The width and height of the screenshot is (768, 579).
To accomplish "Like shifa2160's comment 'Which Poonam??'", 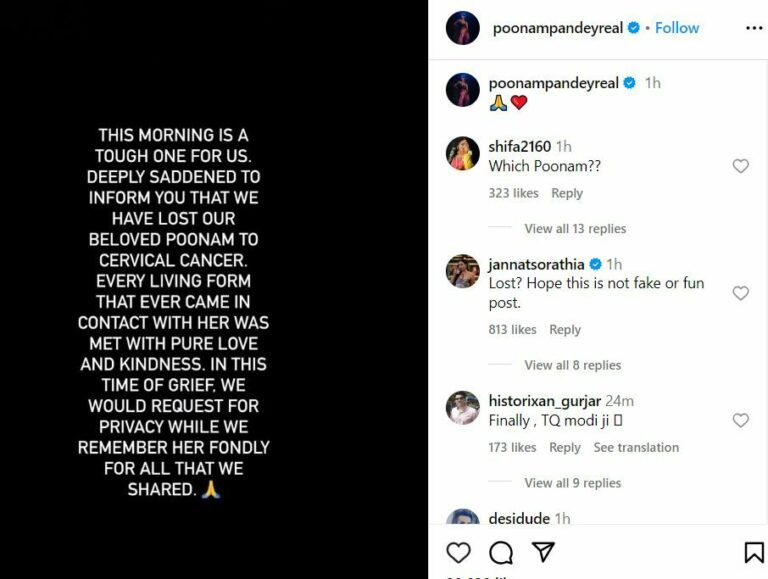I will click(x=741, y=166).
